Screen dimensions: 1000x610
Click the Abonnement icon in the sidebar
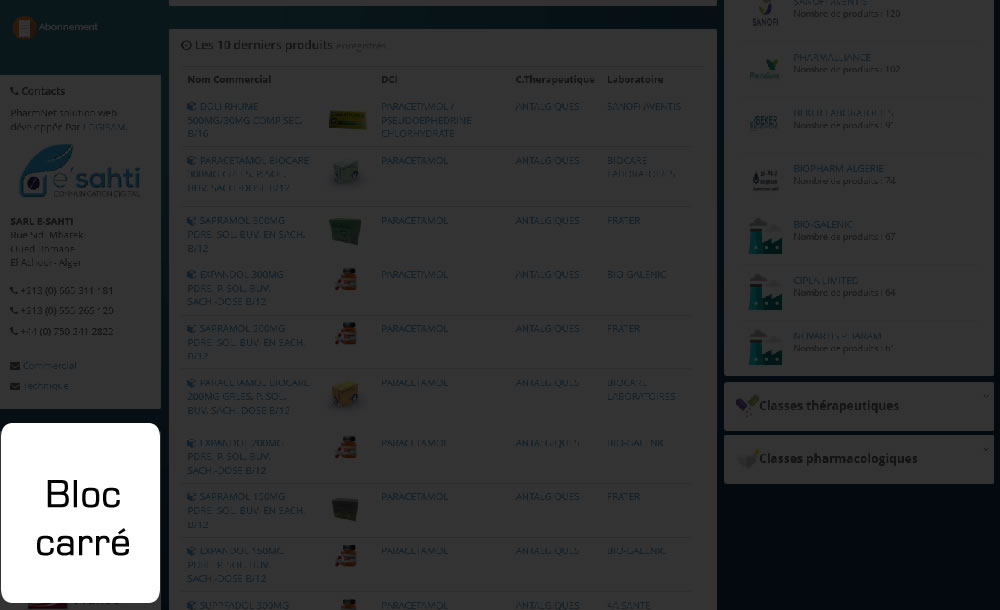pos(24,27)
